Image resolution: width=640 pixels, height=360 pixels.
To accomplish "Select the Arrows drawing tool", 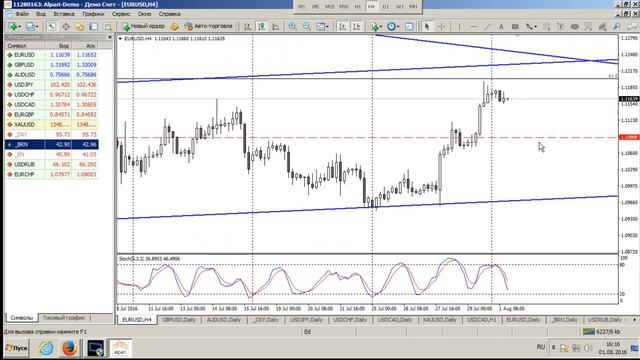I will click(529, 27).
